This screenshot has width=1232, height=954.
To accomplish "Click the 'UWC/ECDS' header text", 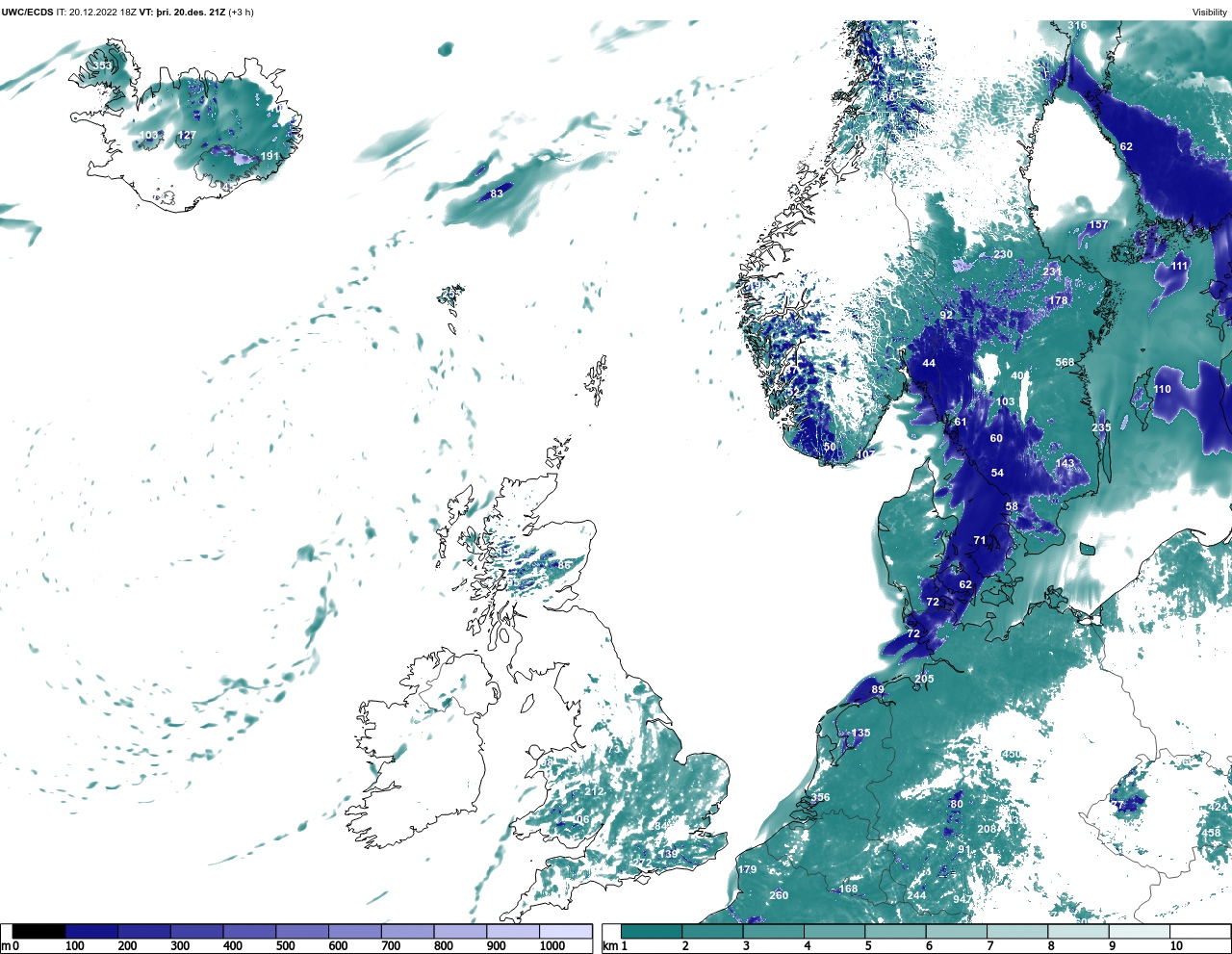I will pyautogui.click(x=28, y=12).
